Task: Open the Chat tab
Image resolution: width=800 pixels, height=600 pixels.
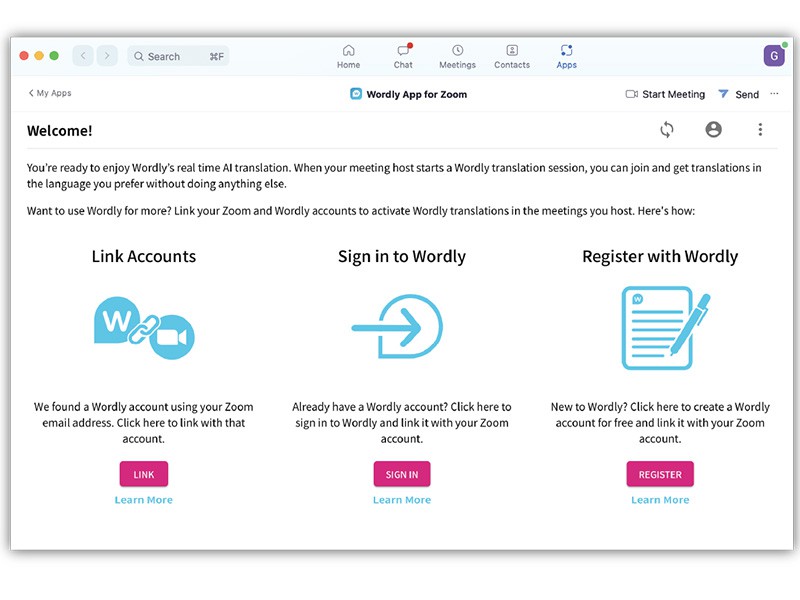Action: coord(403,56)
